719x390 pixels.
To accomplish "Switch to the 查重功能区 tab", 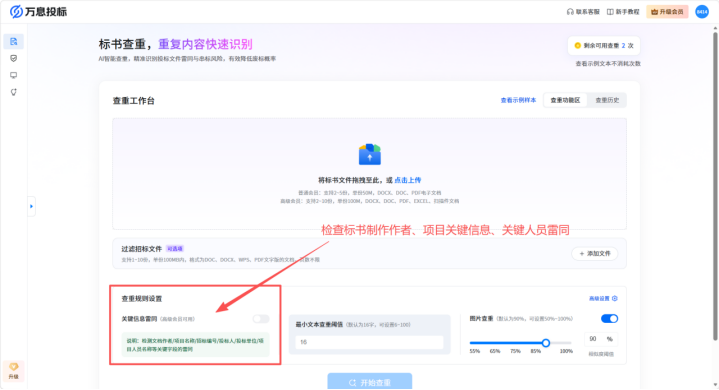I will (565, 100).
